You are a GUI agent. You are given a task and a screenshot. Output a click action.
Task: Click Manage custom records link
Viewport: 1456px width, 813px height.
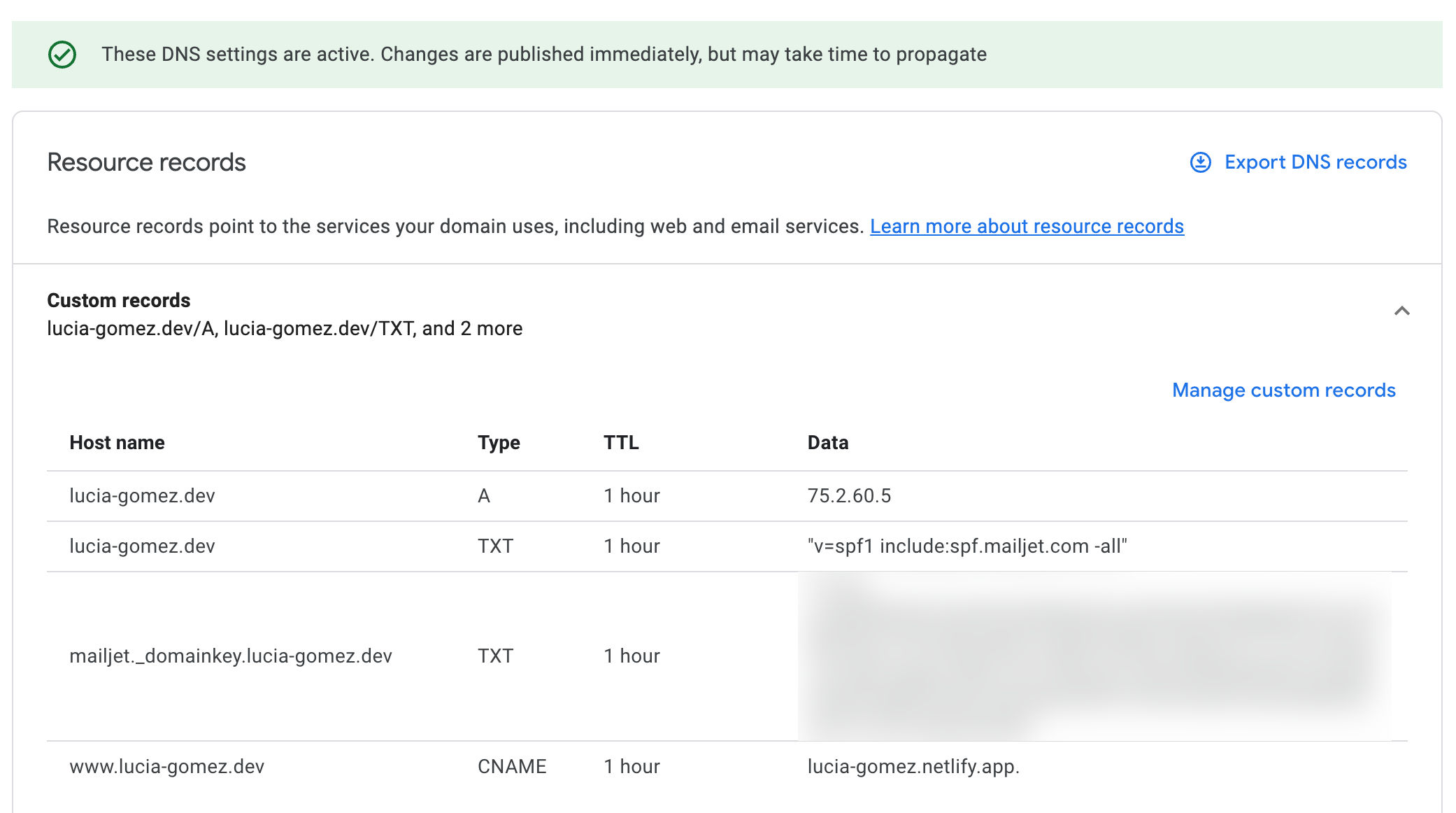[x=1284, y=390]
